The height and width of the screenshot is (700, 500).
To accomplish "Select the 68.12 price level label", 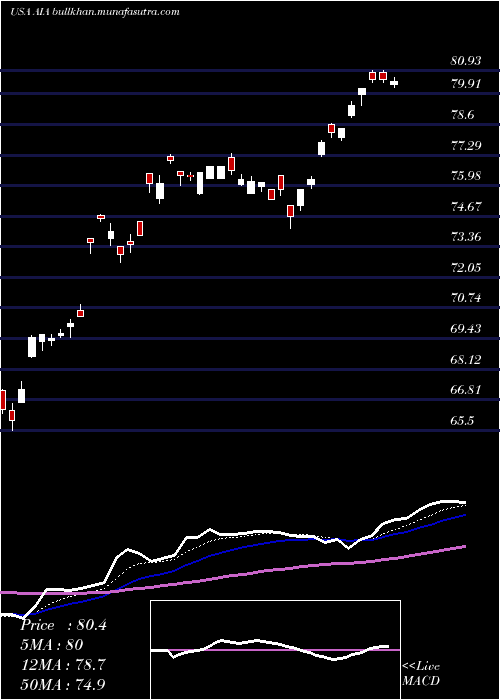I will (x=466, y=360).
